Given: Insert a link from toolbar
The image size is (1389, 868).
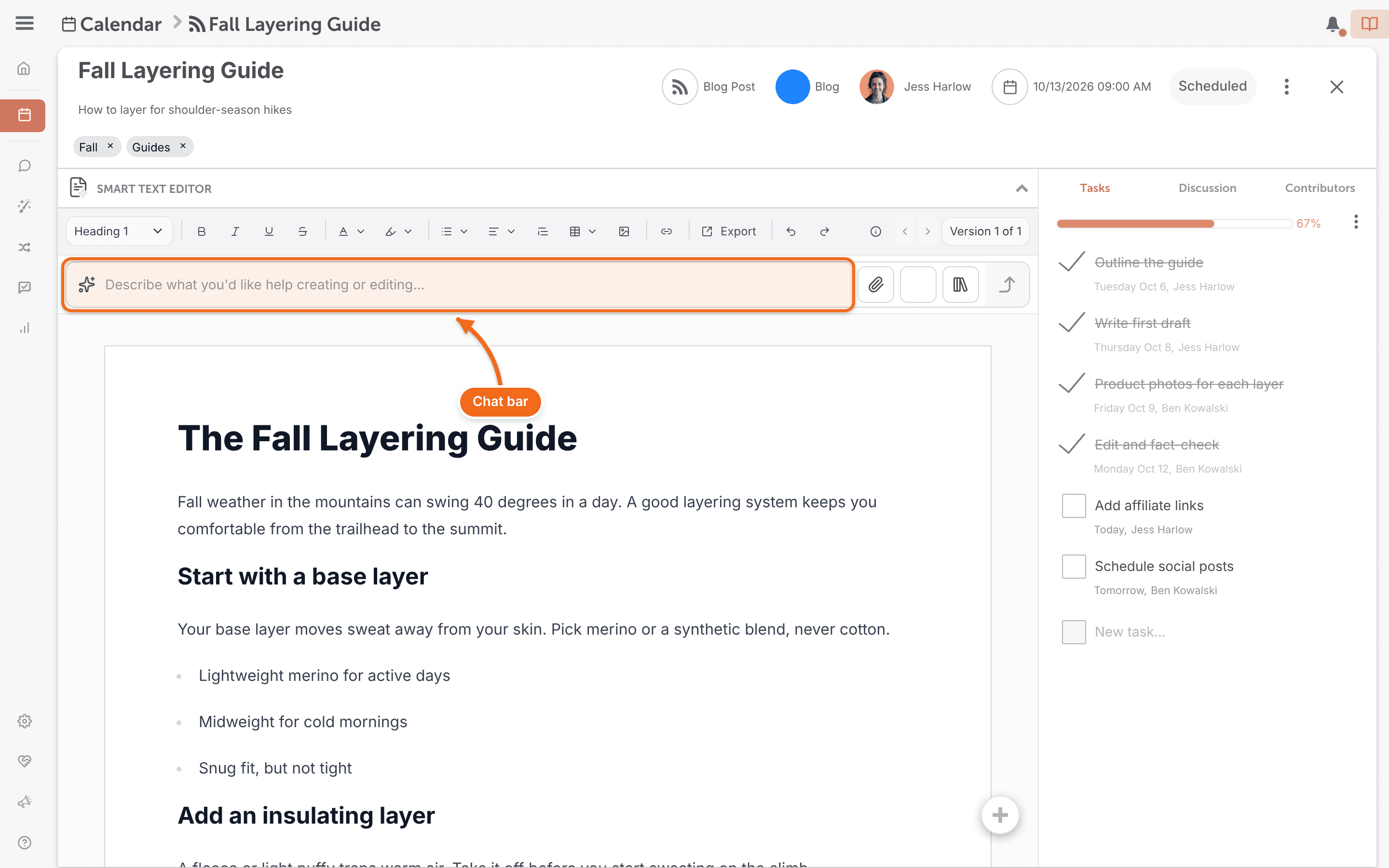Looking at the screenshot, I should click(667, 231).
